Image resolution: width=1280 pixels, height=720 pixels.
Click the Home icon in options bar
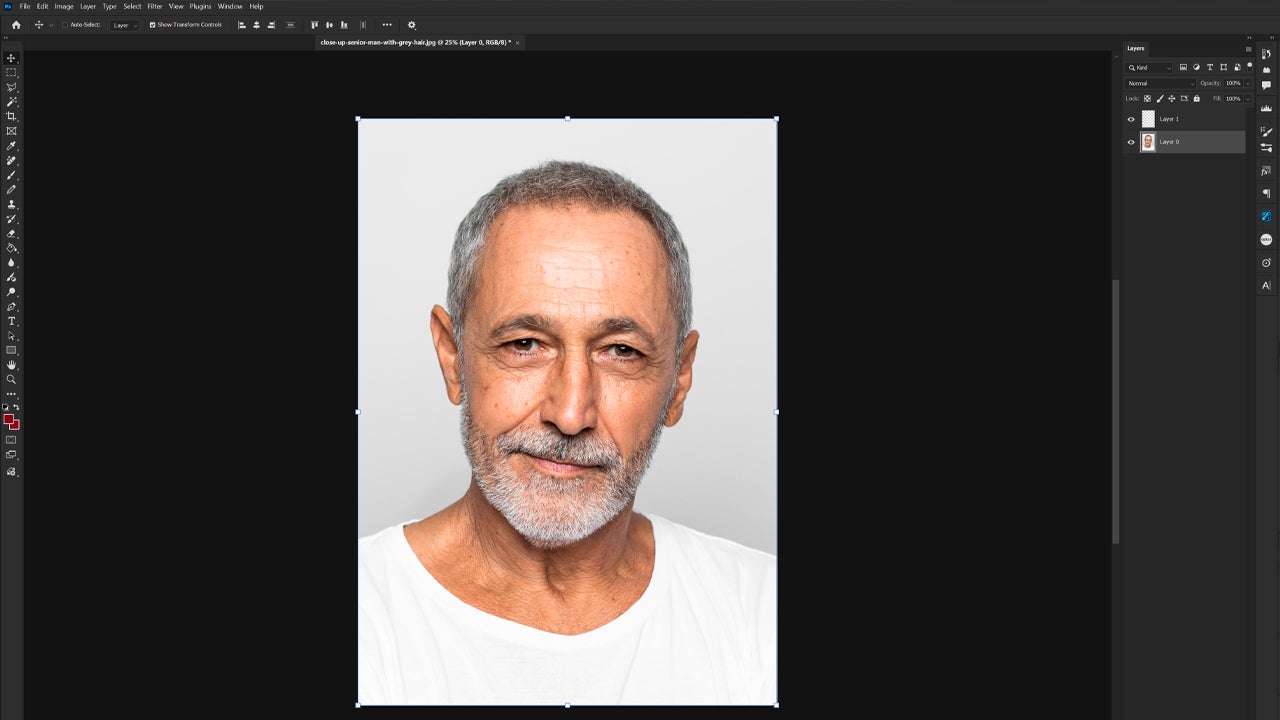(x=16, y=25)
